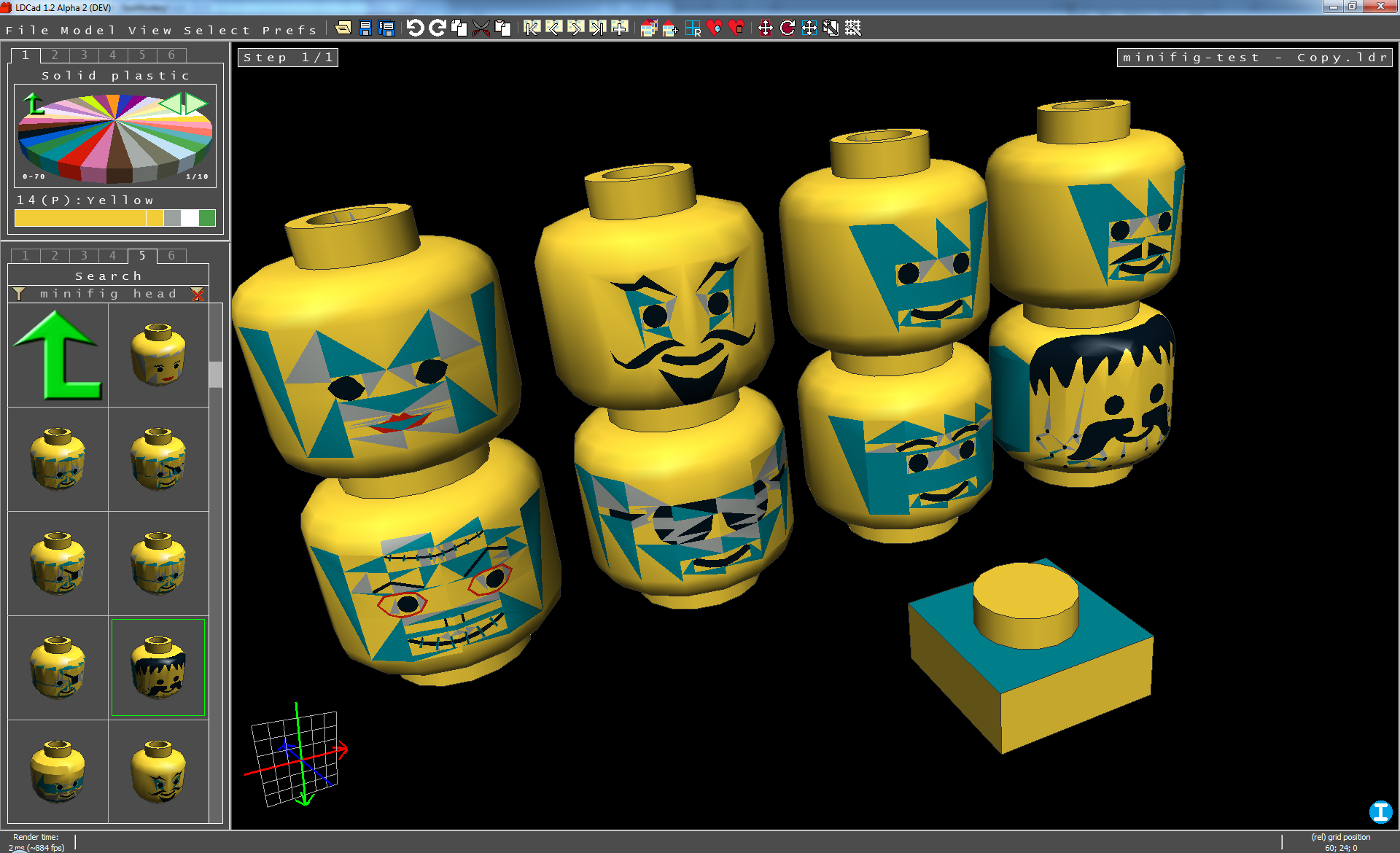Click the Step 1/1 indicator
The image size is (1400, 853).
click(288, 58)
